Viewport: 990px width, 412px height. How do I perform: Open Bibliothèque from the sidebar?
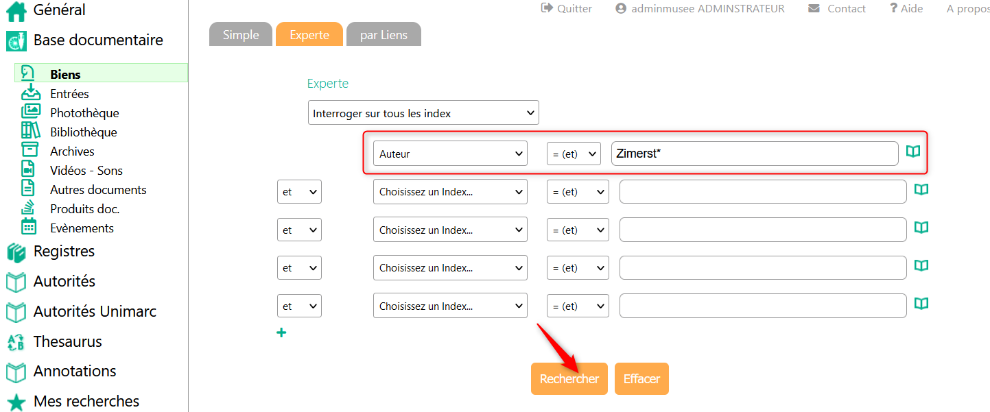83,132
